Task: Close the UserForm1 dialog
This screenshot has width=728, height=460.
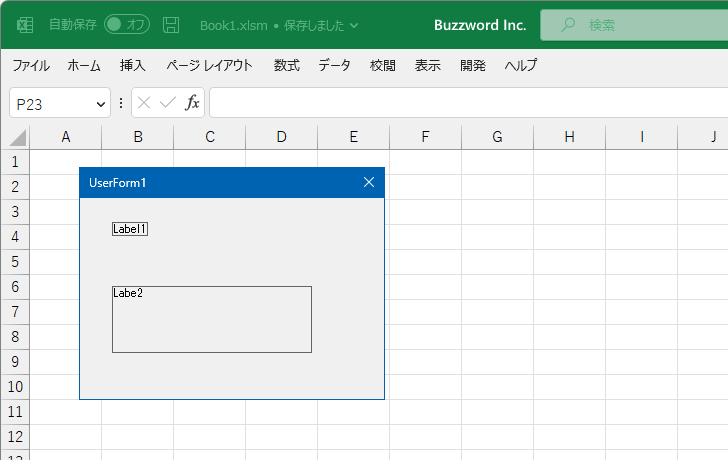Action: coord(368,182)
